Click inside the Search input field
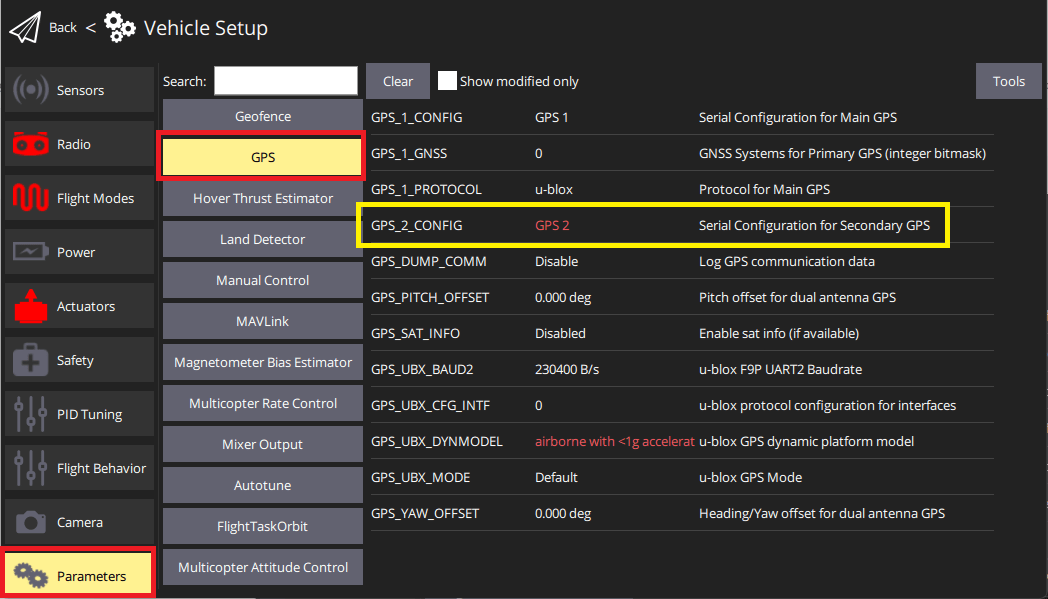The width and height of the screenshot is (1048, 599). [x=285, y=80]
